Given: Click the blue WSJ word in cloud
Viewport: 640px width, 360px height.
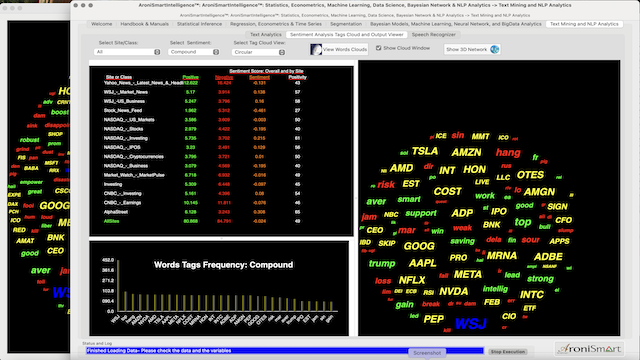Looking at the screenshot, I should tap(471, 324).
